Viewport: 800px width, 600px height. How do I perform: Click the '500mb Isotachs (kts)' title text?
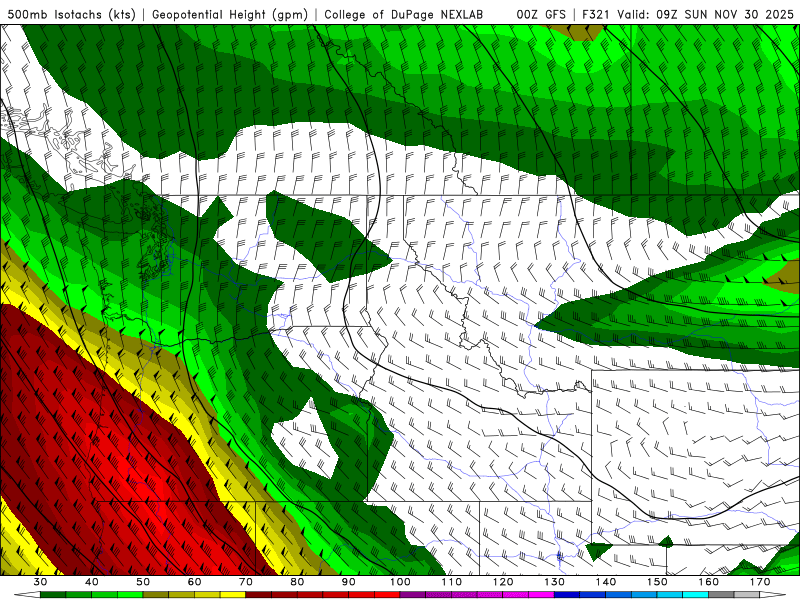71,14
